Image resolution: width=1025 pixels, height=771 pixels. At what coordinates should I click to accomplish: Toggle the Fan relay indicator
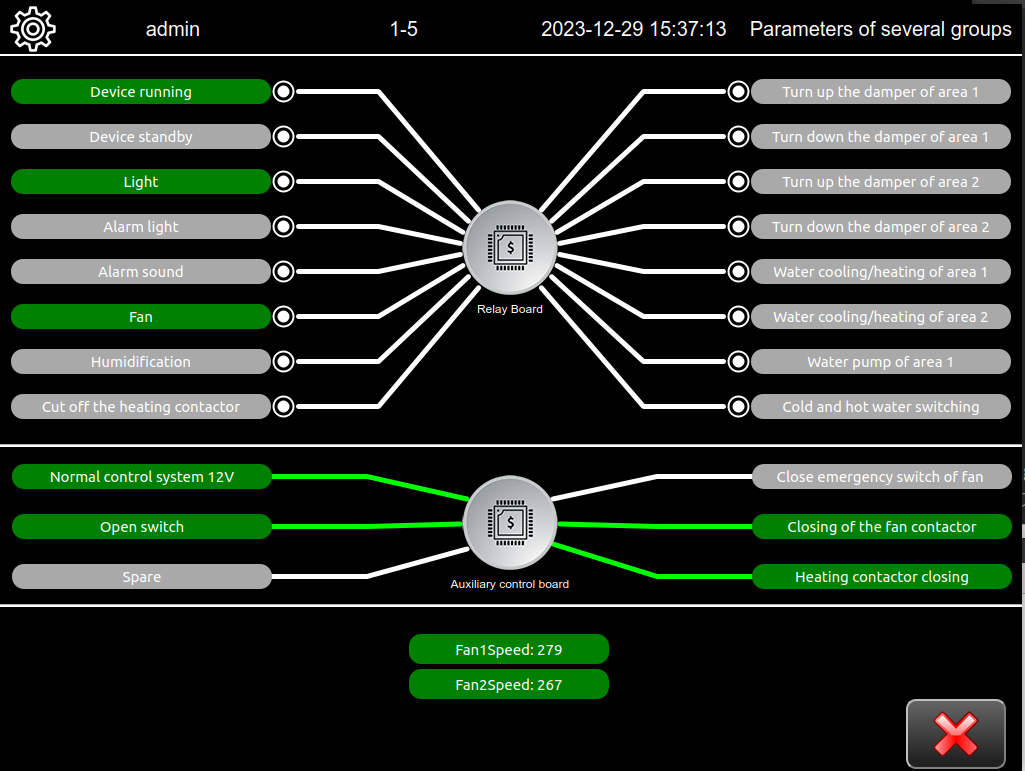pyautogui.click(x=141, y=317)
